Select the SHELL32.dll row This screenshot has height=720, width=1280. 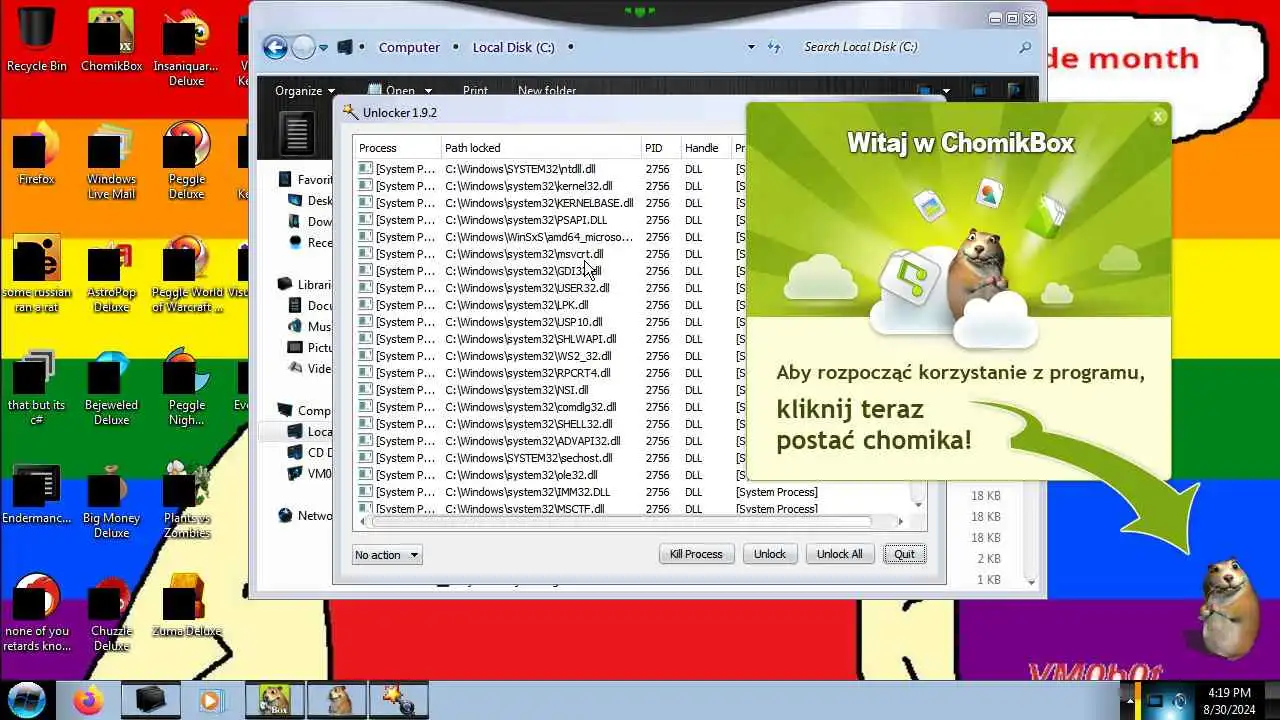coord(548,424)
